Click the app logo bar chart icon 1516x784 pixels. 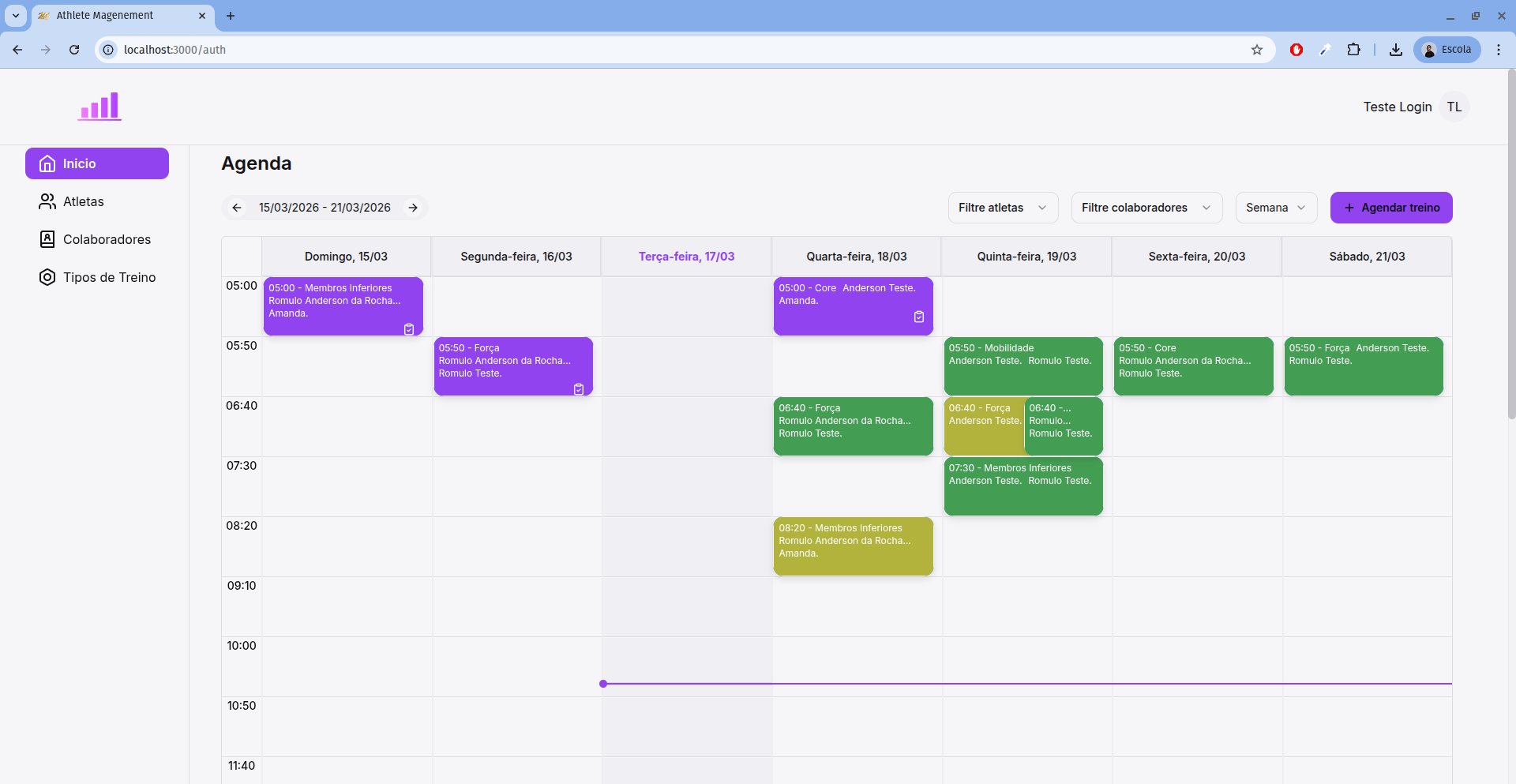pos(99,107)
